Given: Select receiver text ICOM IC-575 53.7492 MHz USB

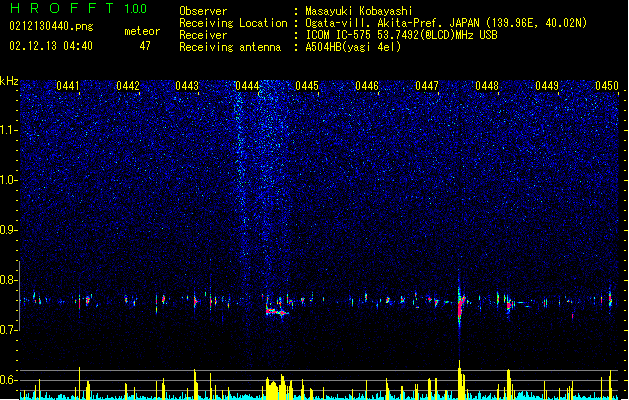Looking at the screenshot, I should (401, 35).
